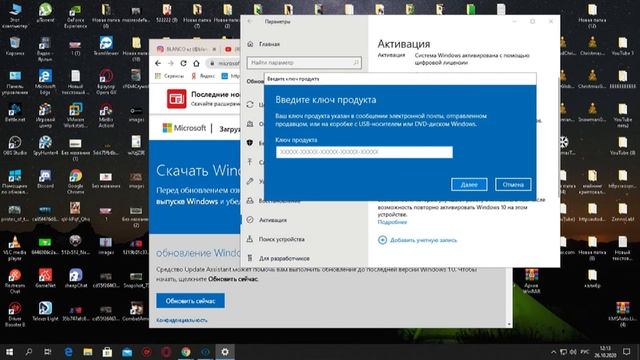Open the Google Chrome desktop shortcut
The height and width of the screenshot is (360, 640).
[x=76, y=182]
